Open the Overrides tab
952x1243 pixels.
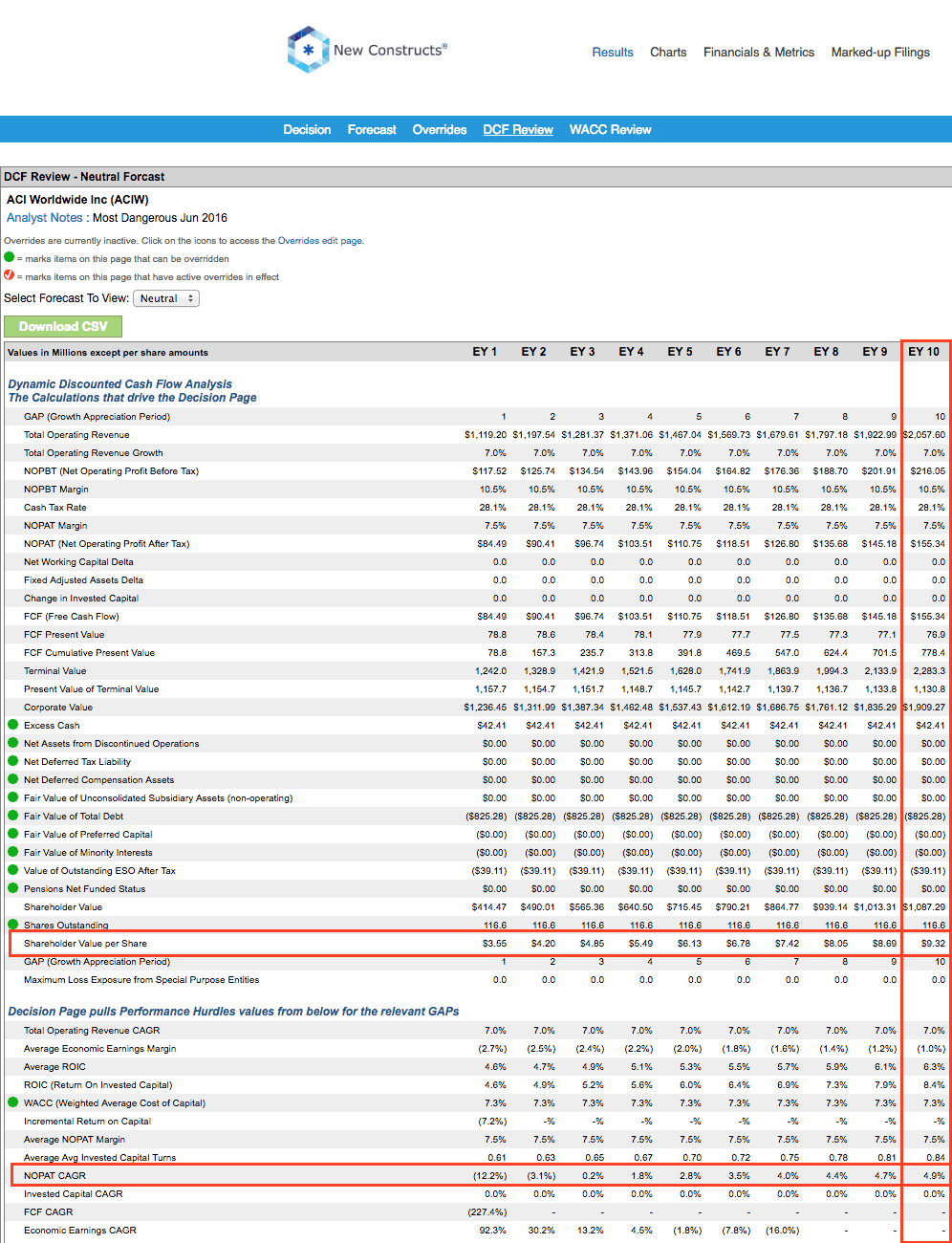440,130
